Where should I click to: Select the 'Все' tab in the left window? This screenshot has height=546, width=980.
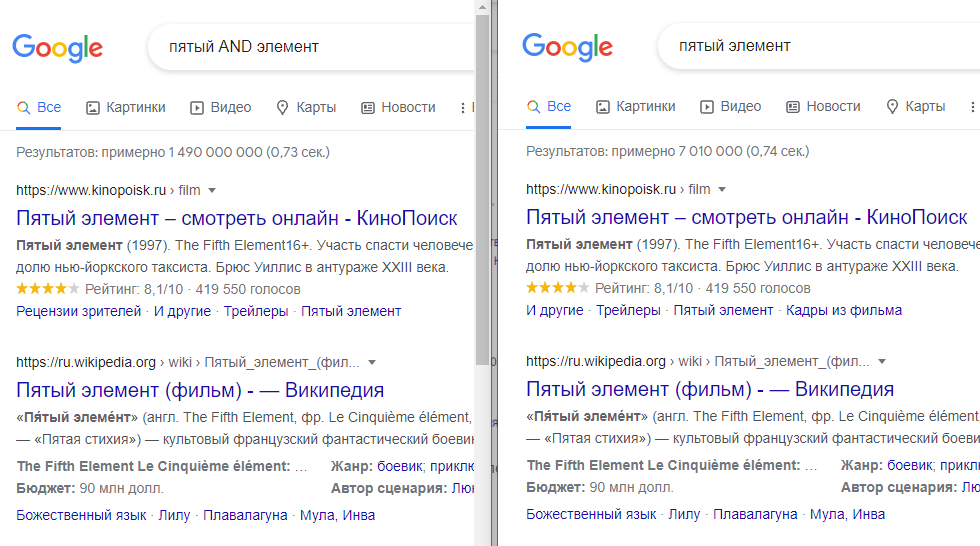[x=39, y=107]
